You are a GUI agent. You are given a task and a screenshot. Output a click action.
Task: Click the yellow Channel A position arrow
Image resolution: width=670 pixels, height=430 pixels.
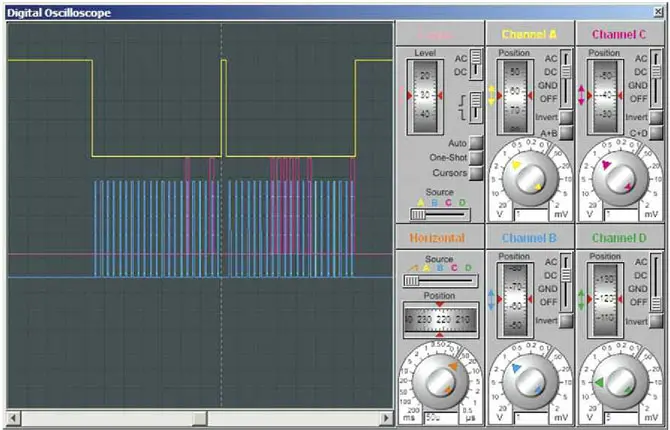coord(491,97)
